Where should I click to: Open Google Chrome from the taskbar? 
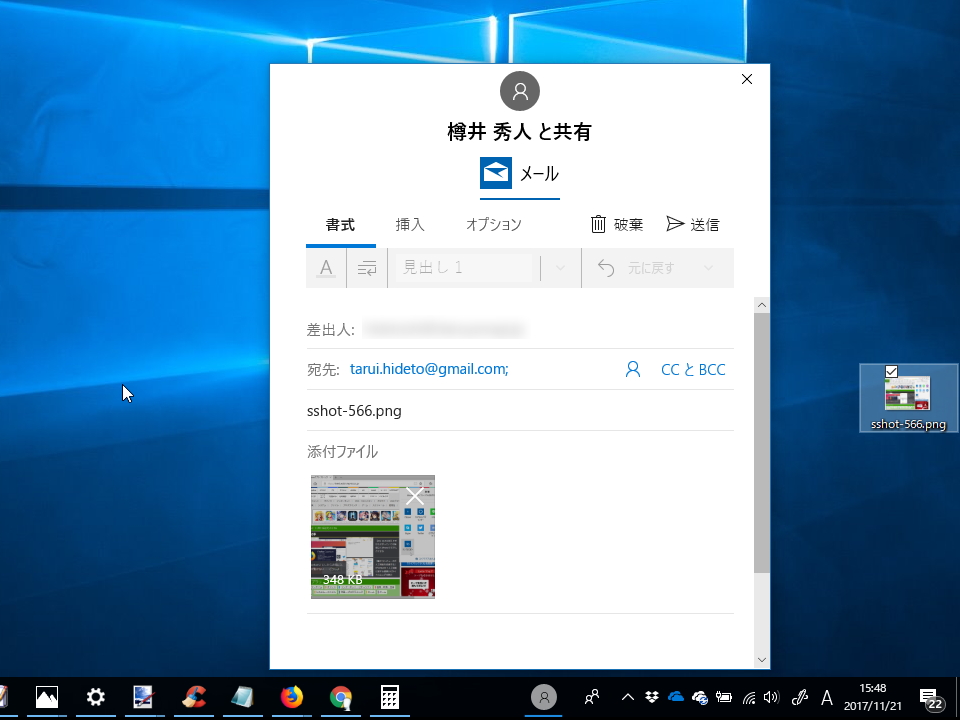point(340,697)
